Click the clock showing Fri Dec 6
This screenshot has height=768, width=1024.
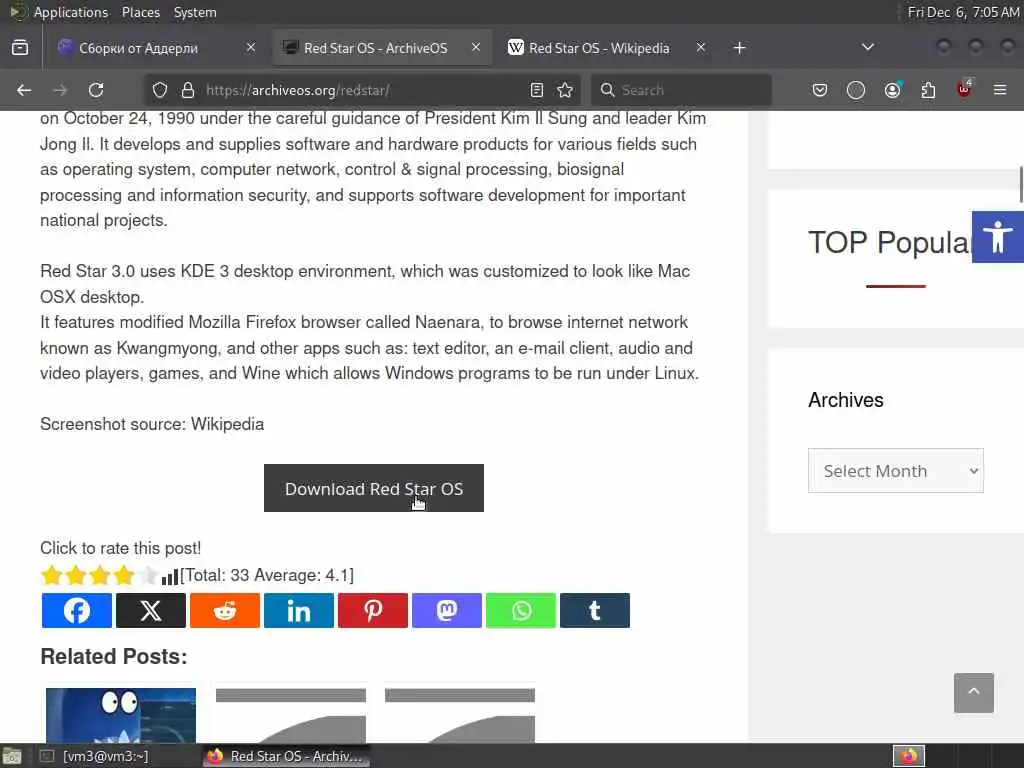[963, 12]
